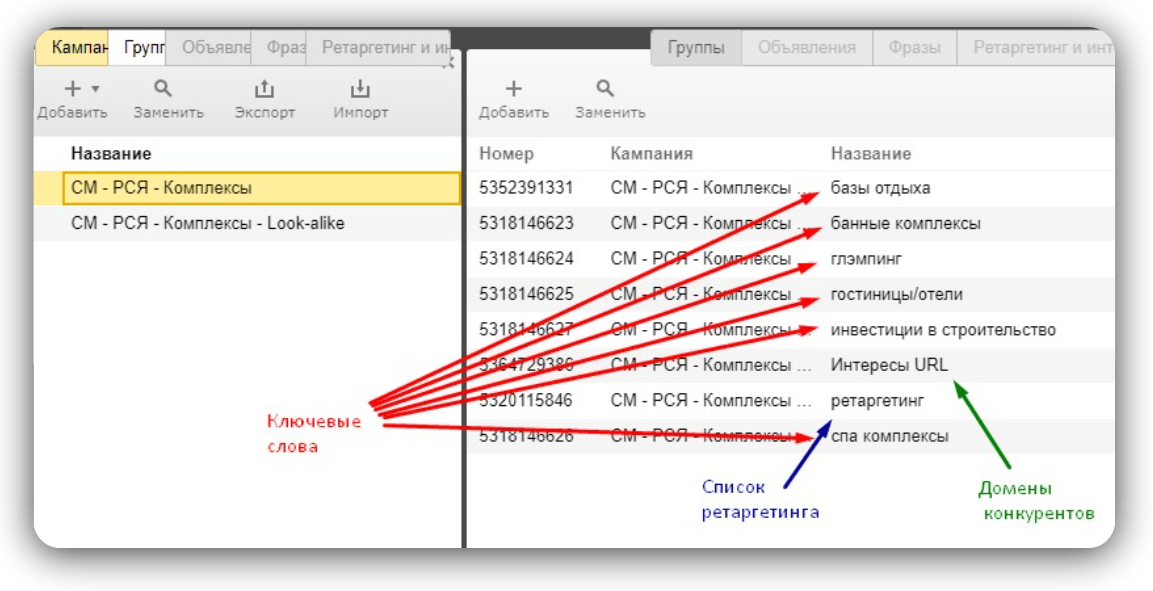The height and width of the screenshot is (591, 1153).
Task: Select the Интересы URL group row
Action: [x=790, y=365]
